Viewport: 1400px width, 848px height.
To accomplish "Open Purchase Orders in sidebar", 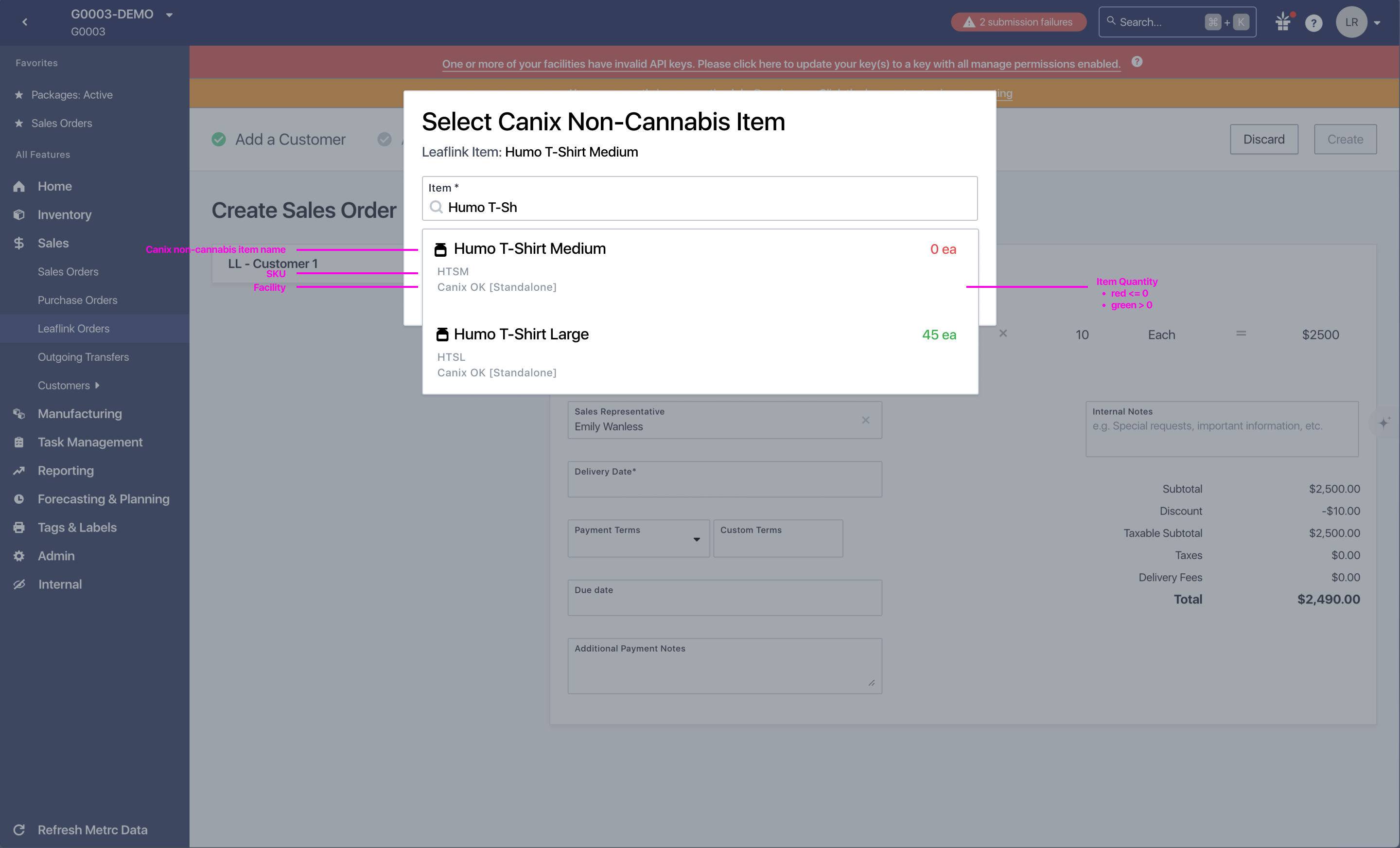I will pos(77,300).
